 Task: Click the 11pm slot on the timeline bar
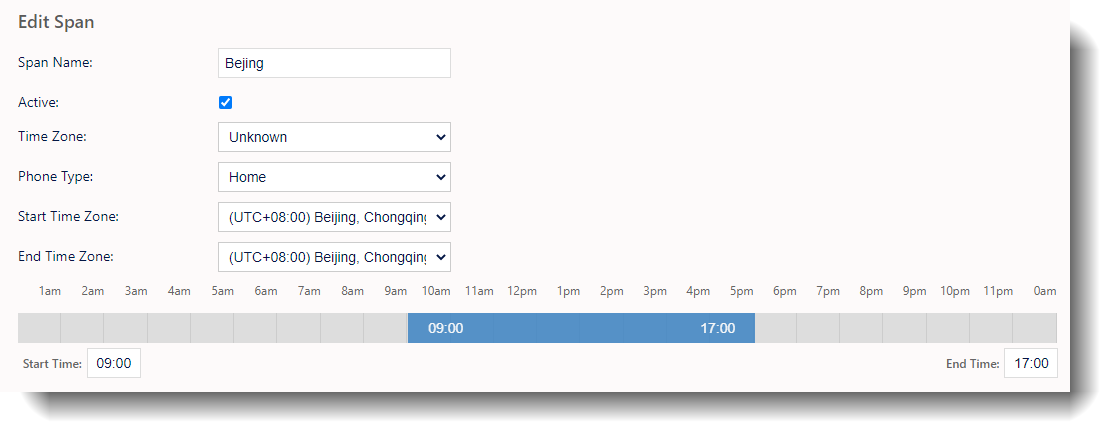991,328
